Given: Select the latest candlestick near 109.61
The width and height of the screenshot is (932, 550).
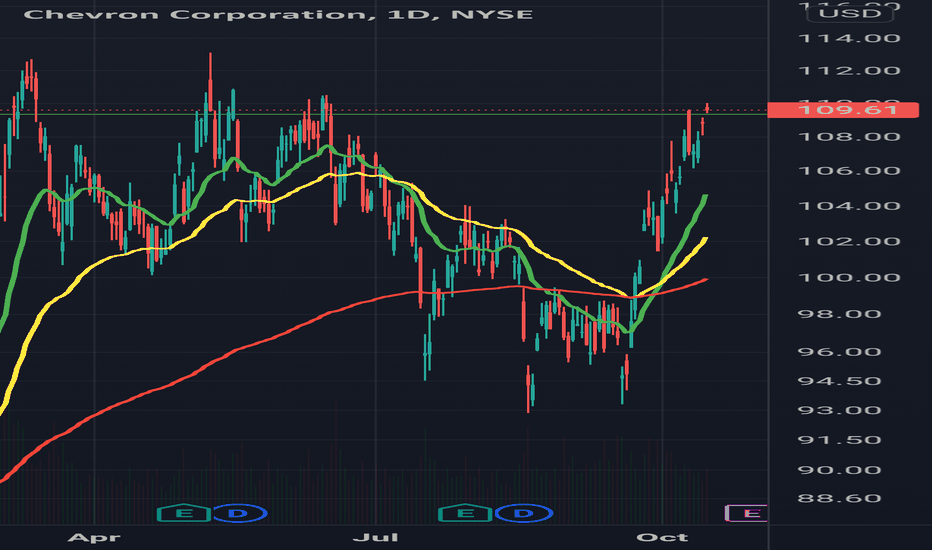Looking at the screenshot, I should pyautogui.click(x=707, y=108).
